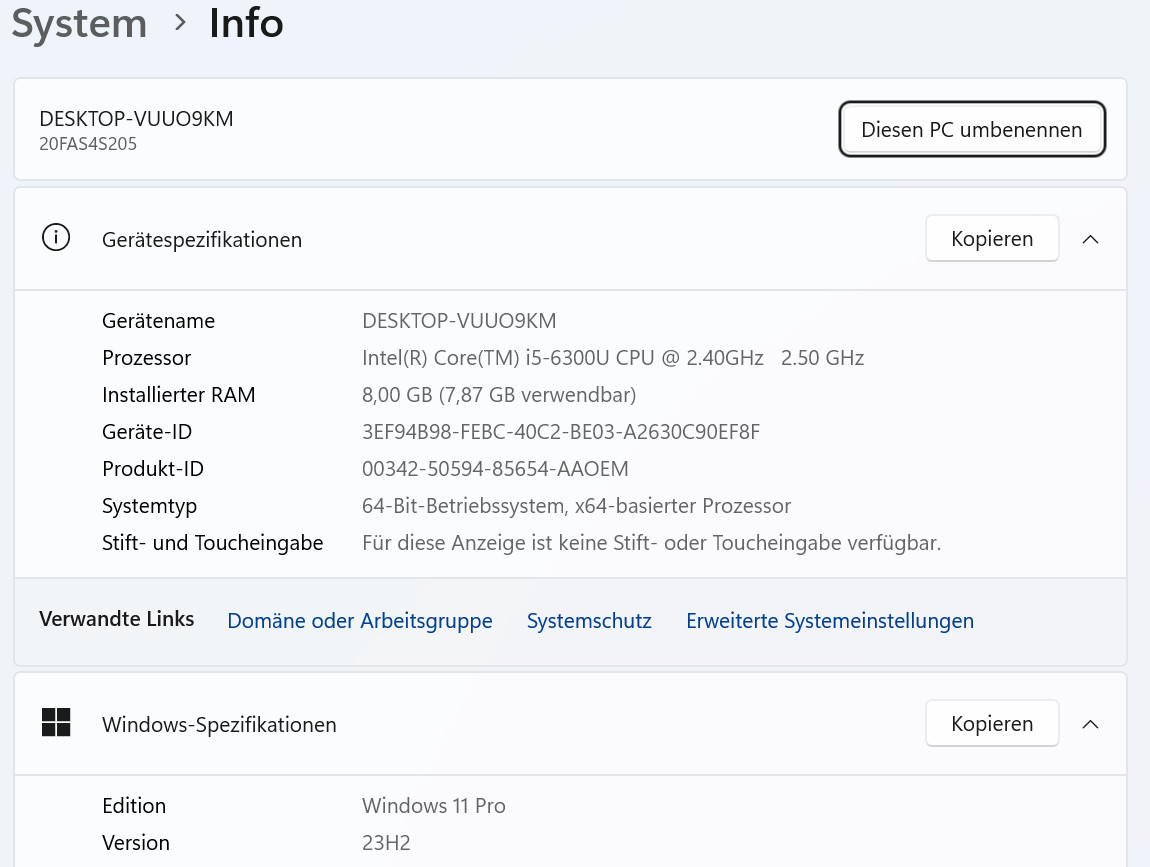Select processor value Intel Core i5-6300U
Image resolution: width=1150 pixels, height=867 pixels.
[613, 357]
